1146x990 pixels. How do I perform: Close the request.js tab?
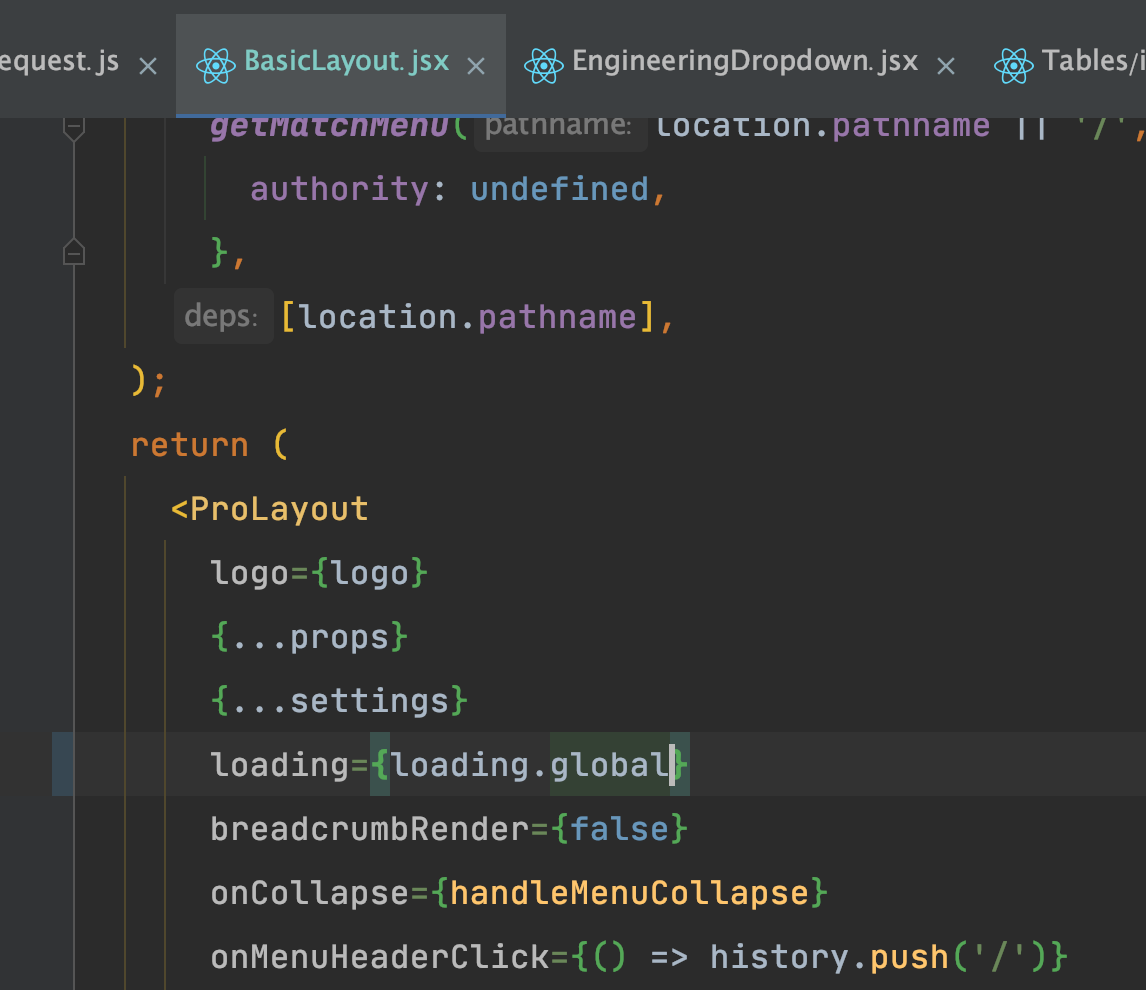(x=148, y=66)
